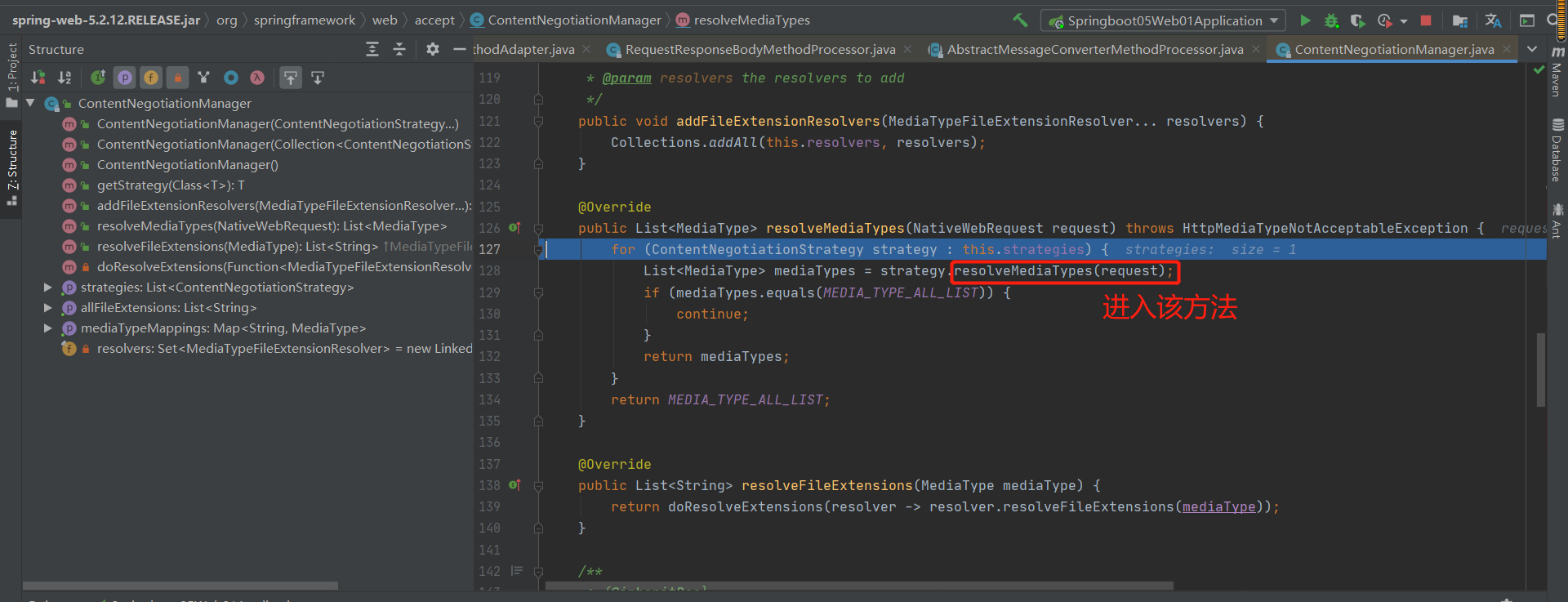The height and width of the screenshot is (602, 1568).
Task: Toggle Show Inherited members
Action: point(98,78)
